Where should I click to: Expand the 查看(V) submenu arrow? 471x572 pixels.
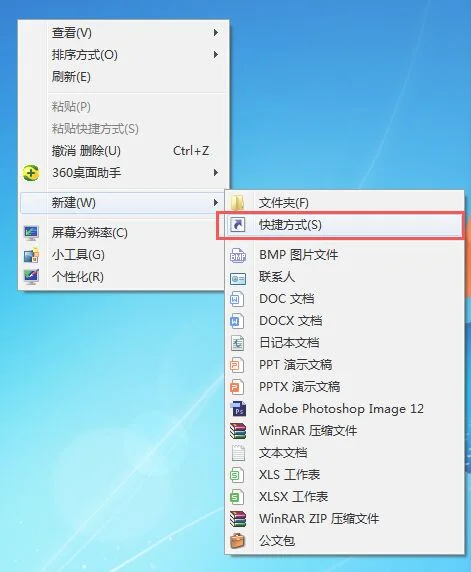pyautogui.click(x=216, y=32)
